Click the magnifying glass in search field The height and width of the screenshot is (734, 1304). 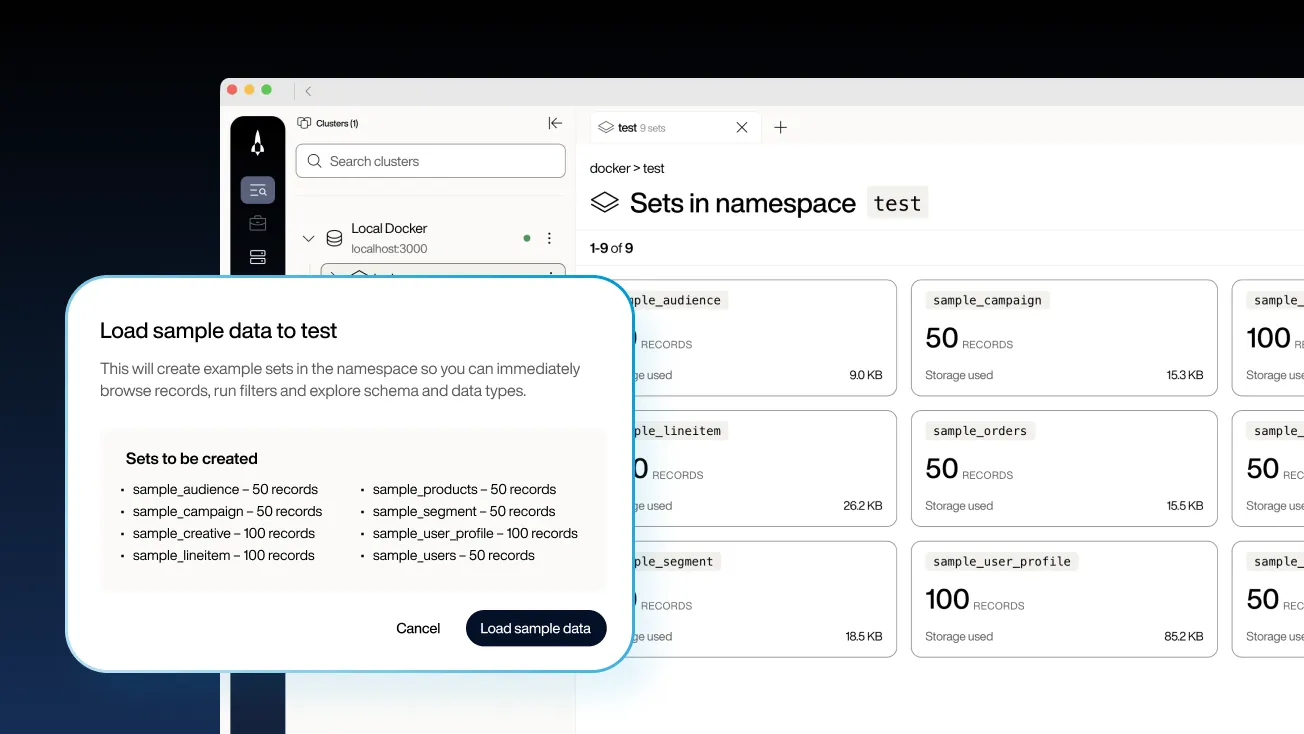pos(315,161)
